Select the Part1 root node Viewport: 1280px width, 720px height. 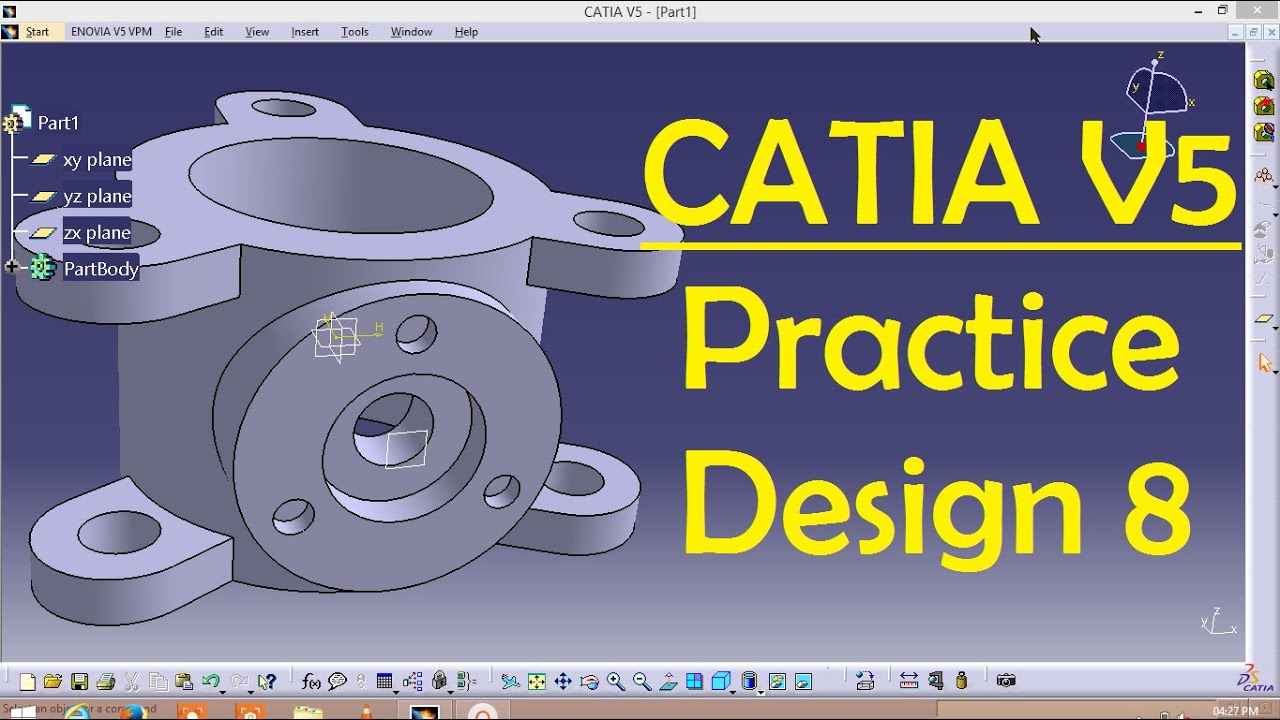58,123
